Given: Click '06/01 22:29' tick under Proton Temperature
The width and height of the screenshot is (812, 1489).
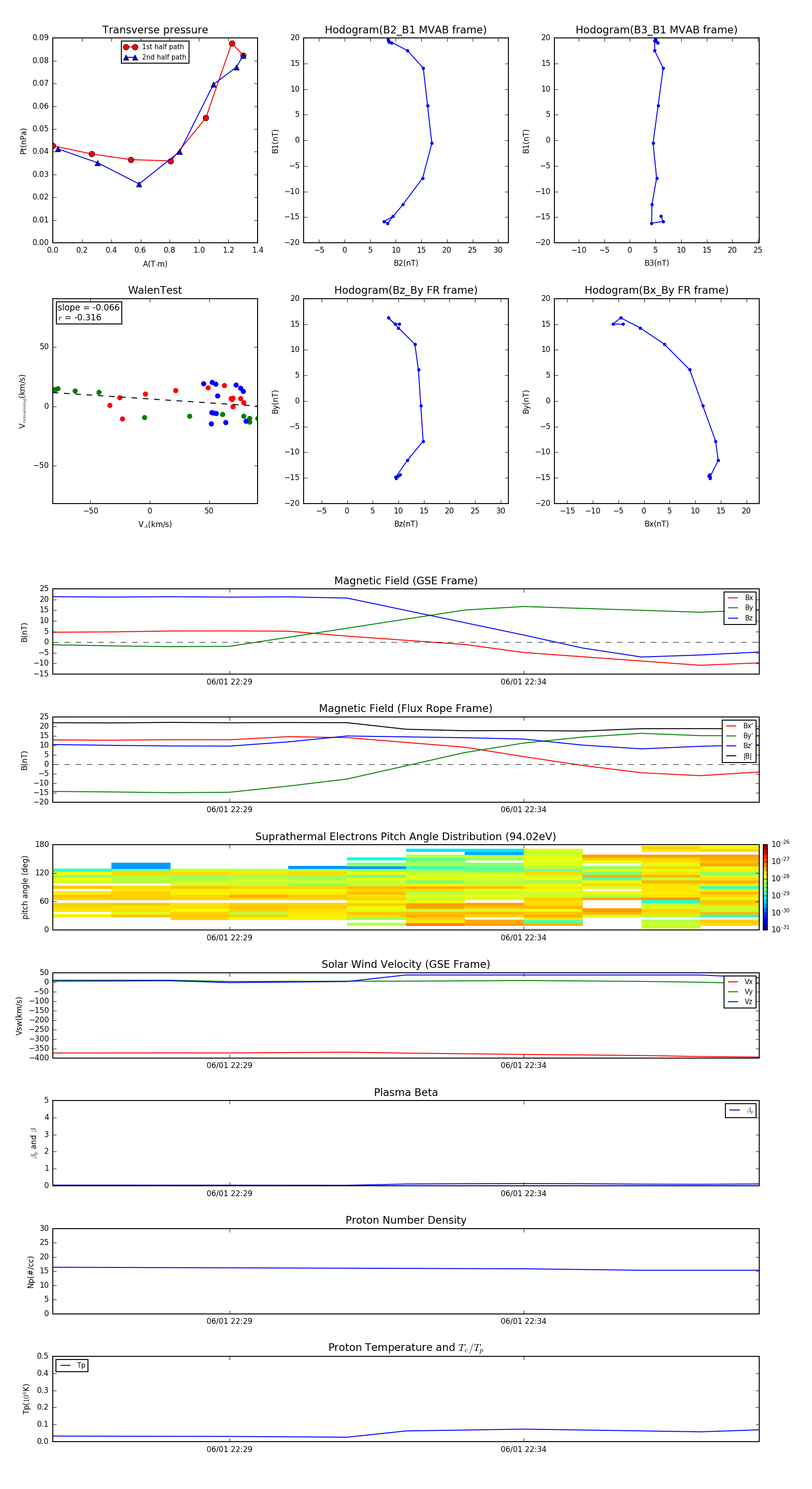Looking at the screenshot, I should coord(230,1449).
